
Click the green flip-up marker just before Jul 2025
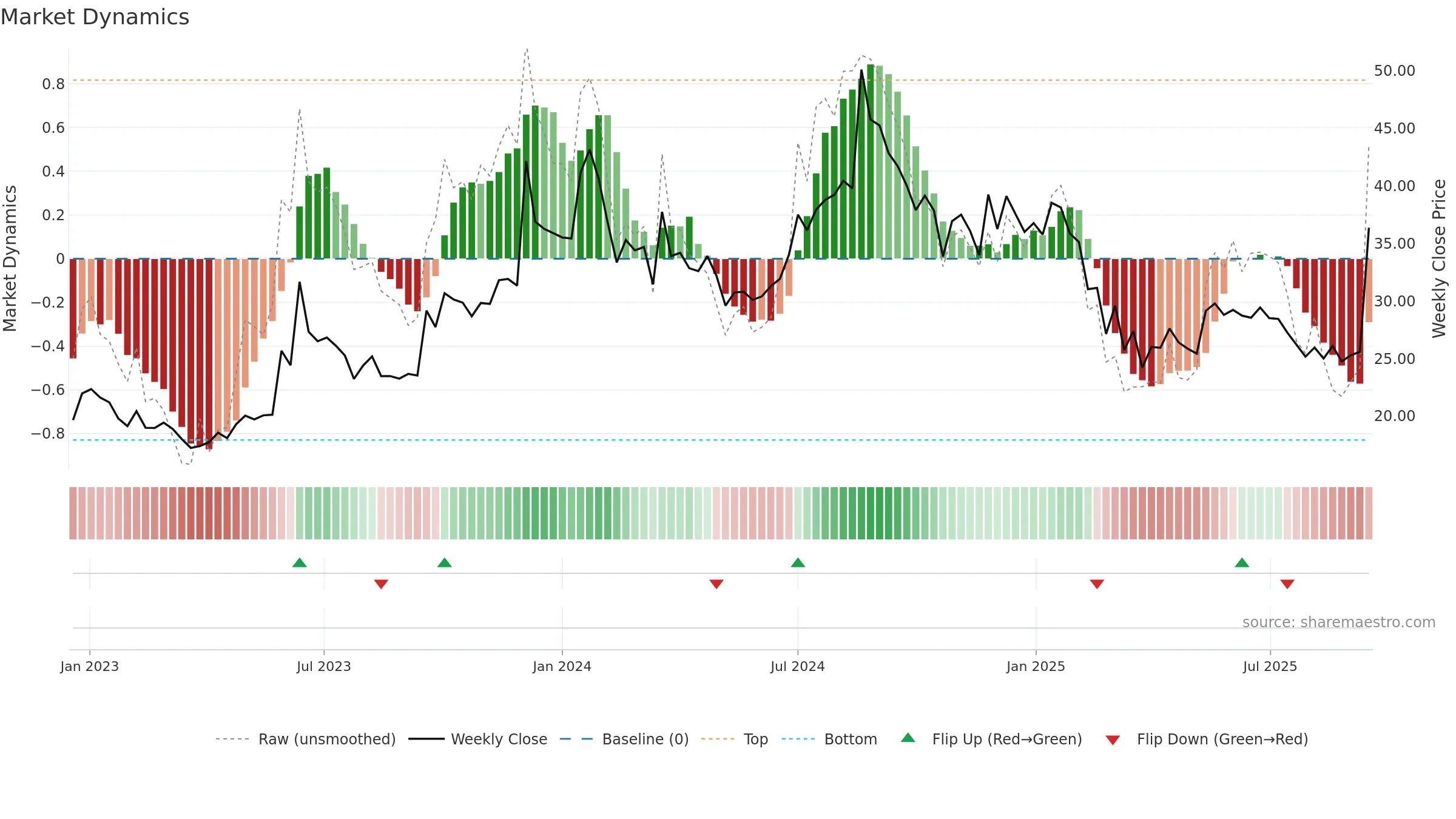click(x=1242, y=562)
